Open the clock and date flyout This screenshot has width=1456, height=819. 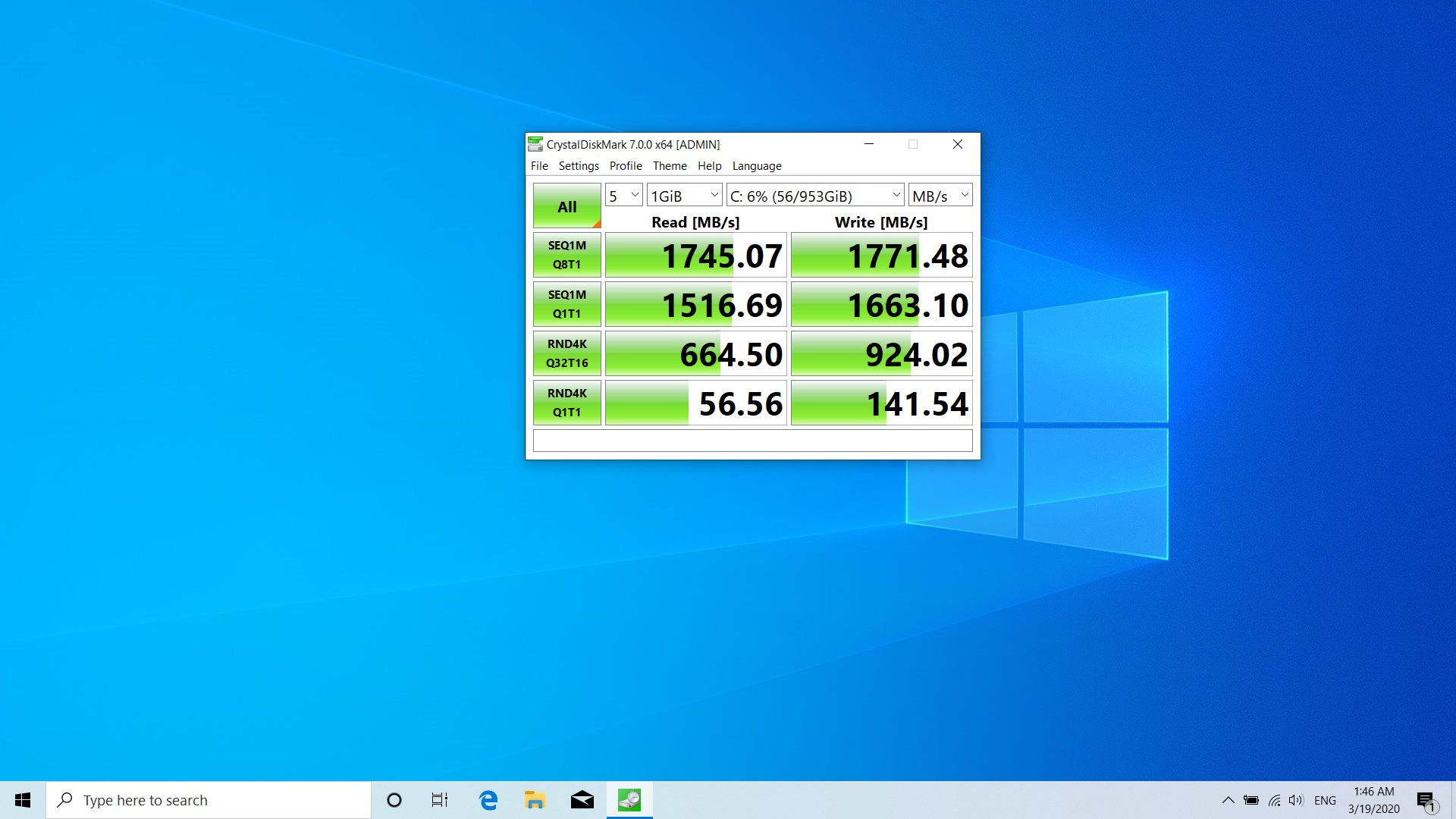click(1374, 800)
